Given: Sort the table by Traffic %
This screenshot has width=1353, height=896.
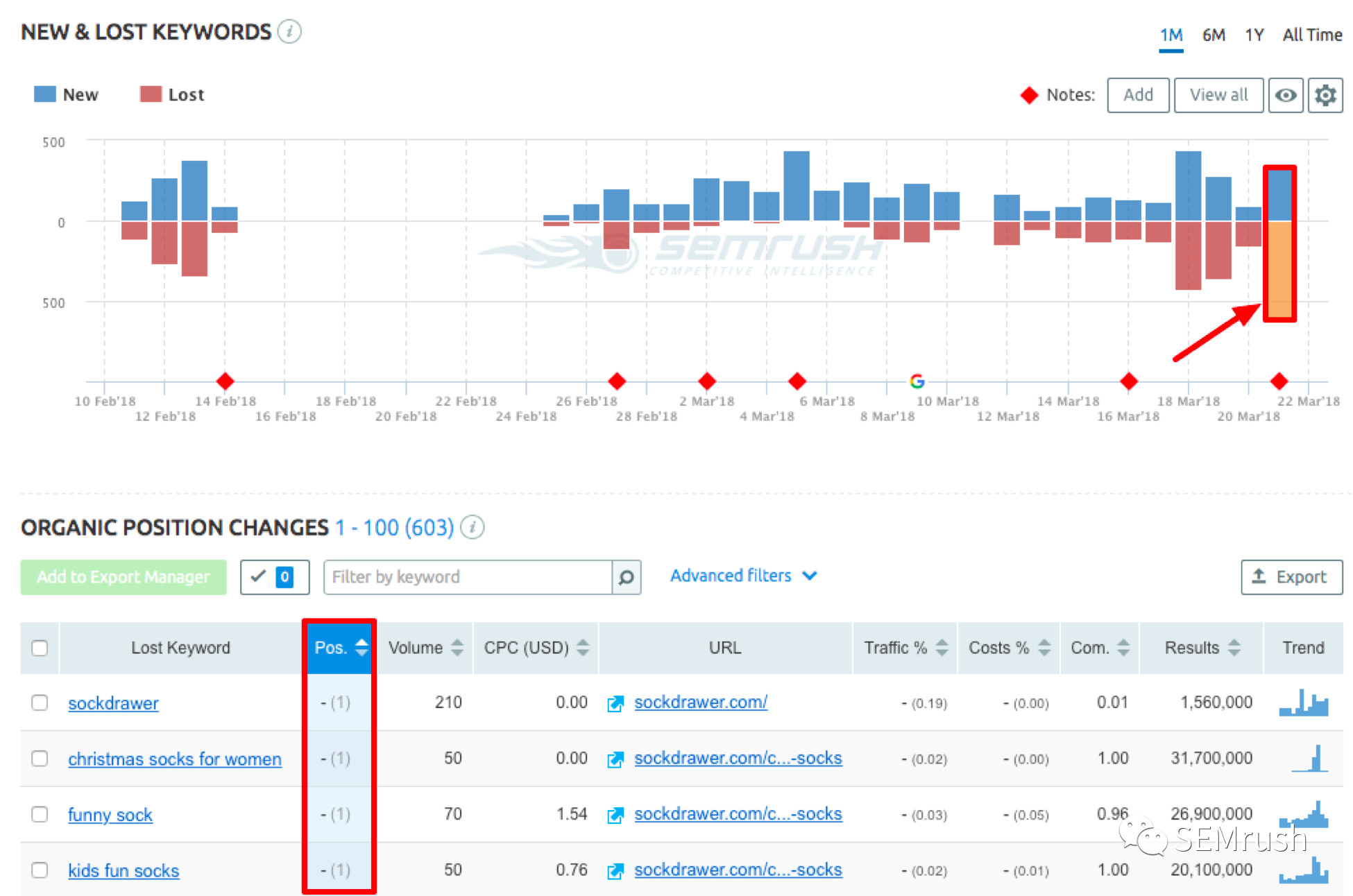Looking at the screenshot, I should (905, 648).
